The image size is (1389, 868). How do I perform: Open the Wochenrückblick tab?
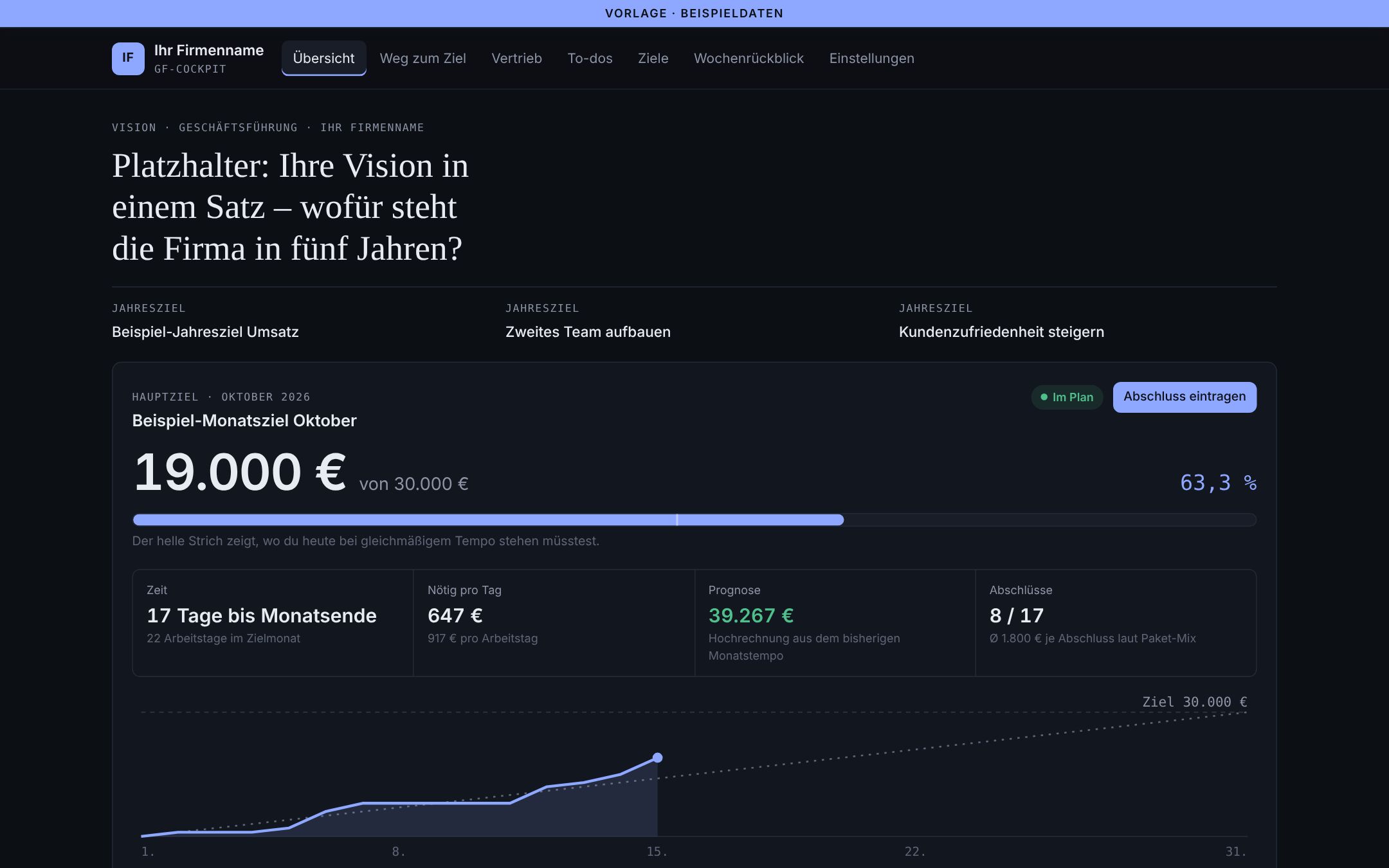(x=749, y=59)
